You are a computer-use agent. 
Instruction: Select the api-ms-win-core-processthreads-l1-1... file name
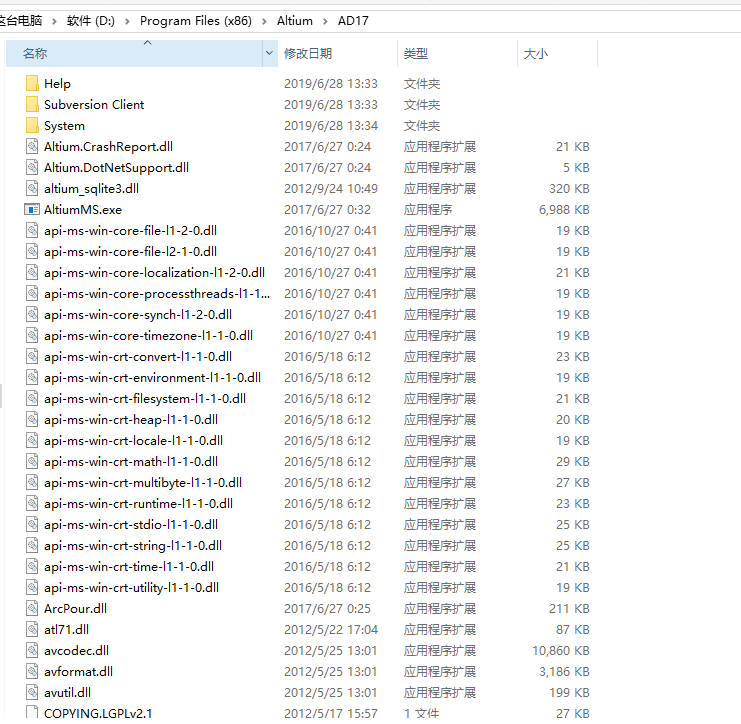click(x=157, y=293)
